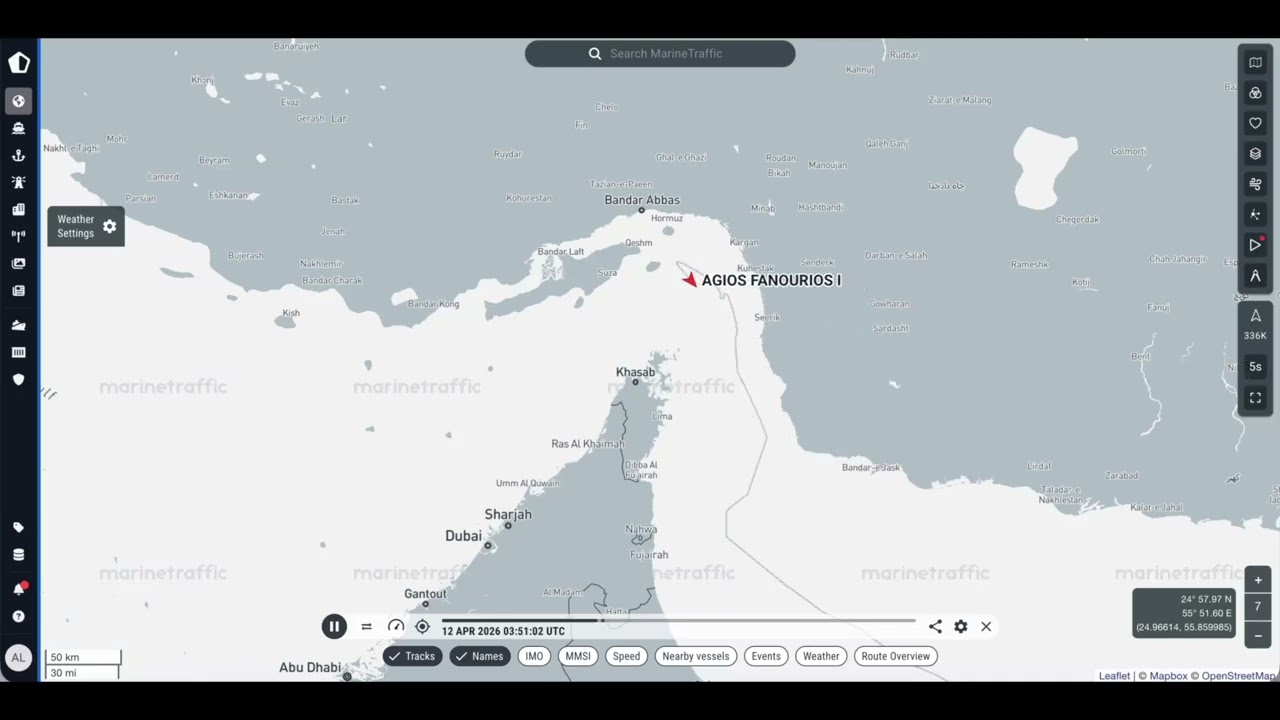This screenshot has height=720, width=1280.
Task: Change the 5s refresh interval
Action: tap(1255, 367)
